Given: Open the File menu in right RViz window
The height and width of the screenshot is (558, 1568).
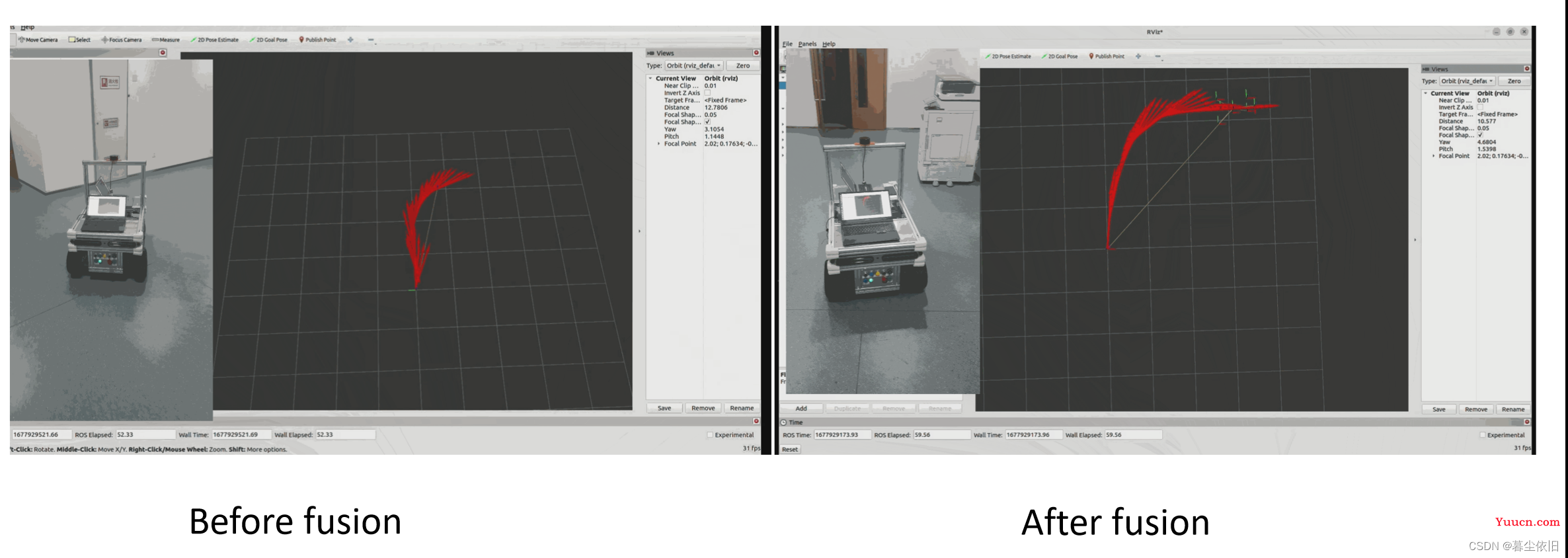Looking at the screenshot, I should coord(787,44).
